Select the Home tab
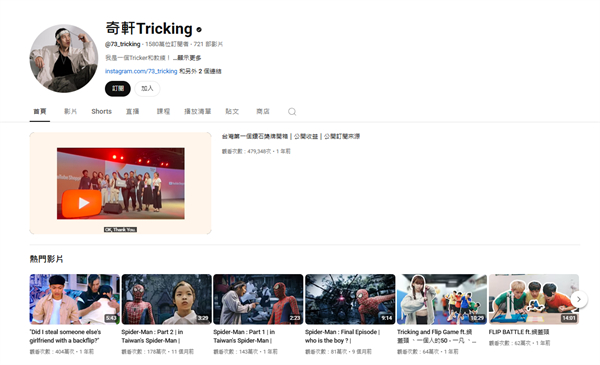 click(x=40, y=111)
